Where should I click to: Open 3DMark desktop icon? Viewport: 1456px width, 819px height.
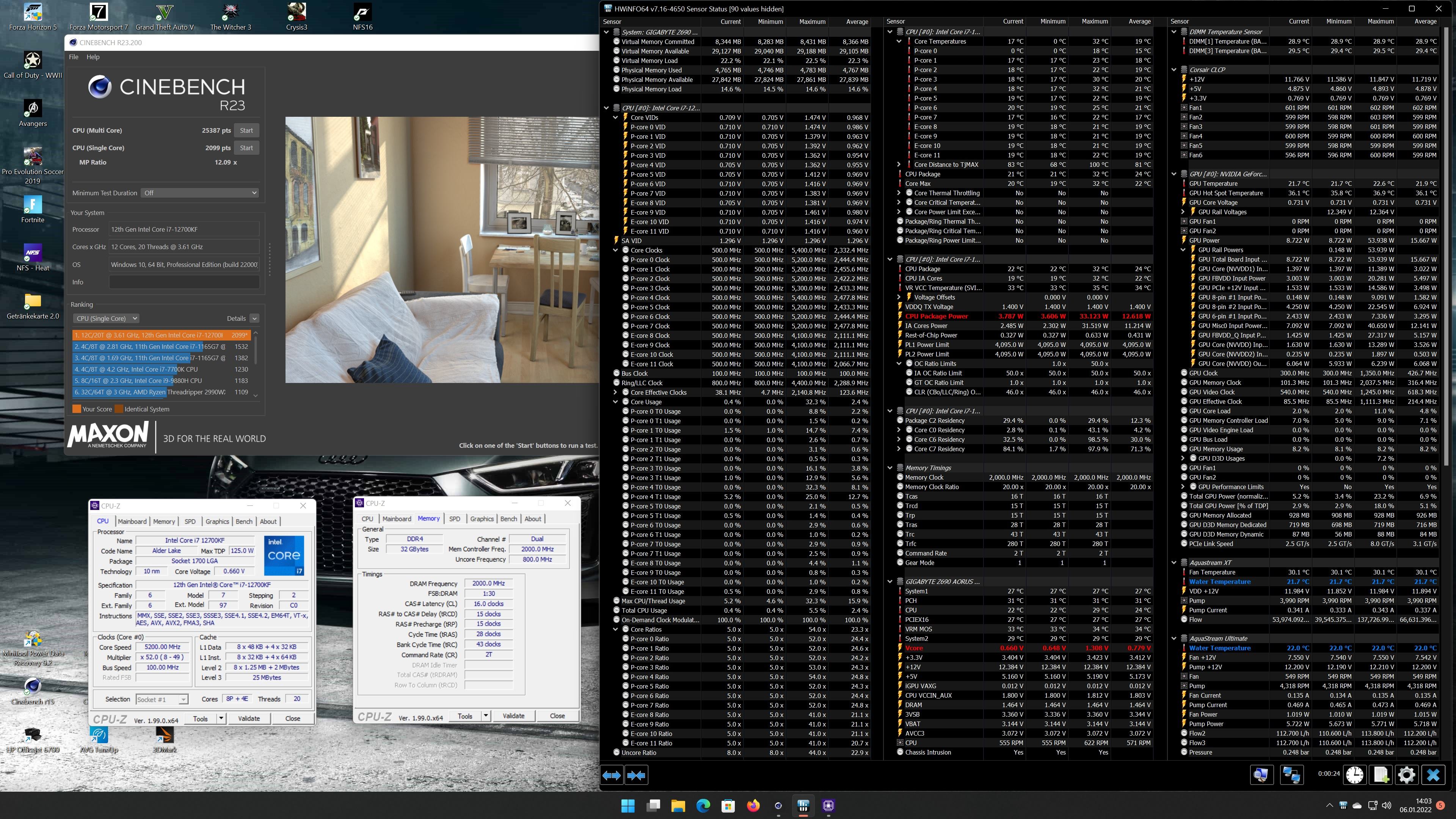tap(165, 739)
